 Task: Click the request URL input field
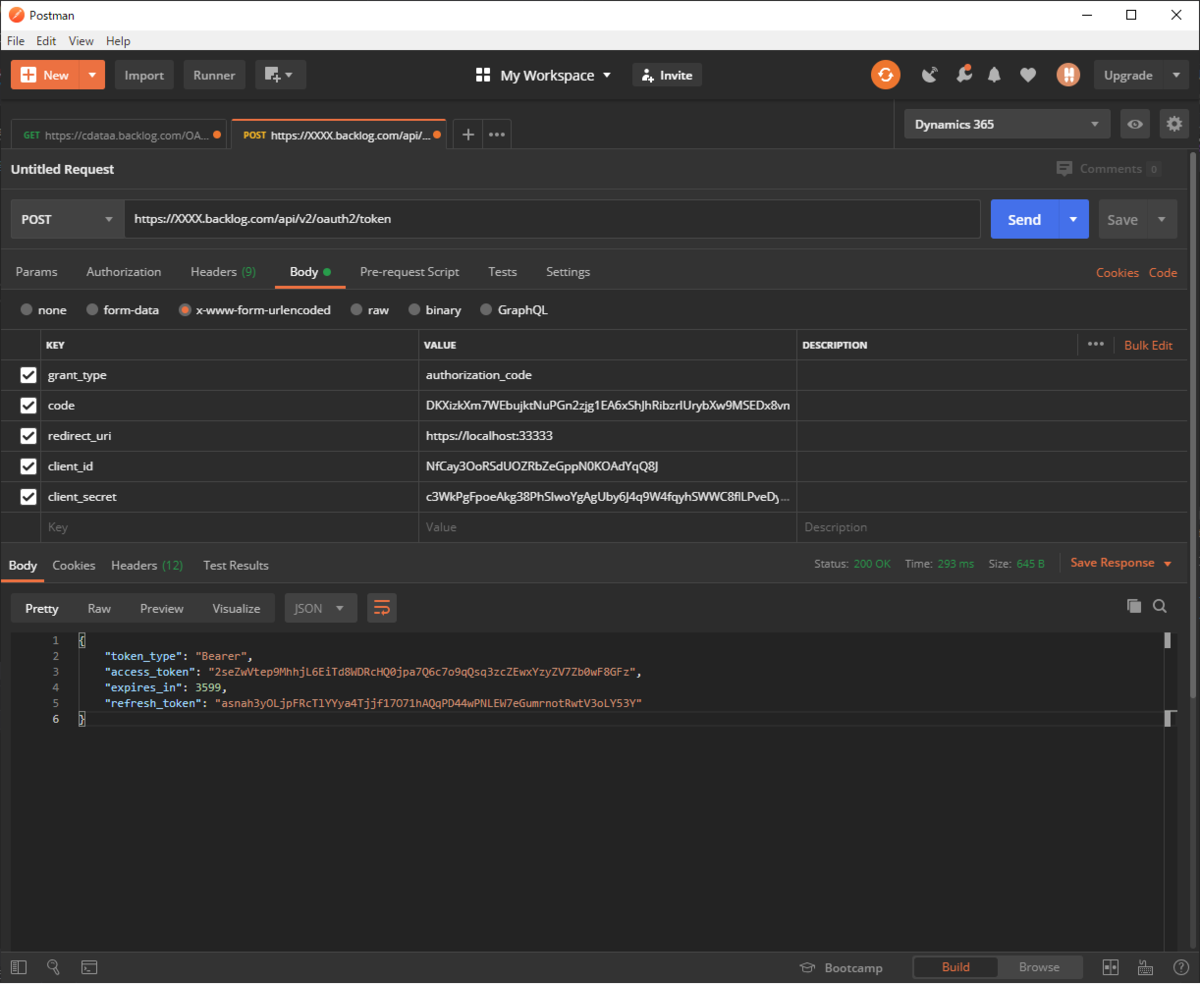[552, 219]
